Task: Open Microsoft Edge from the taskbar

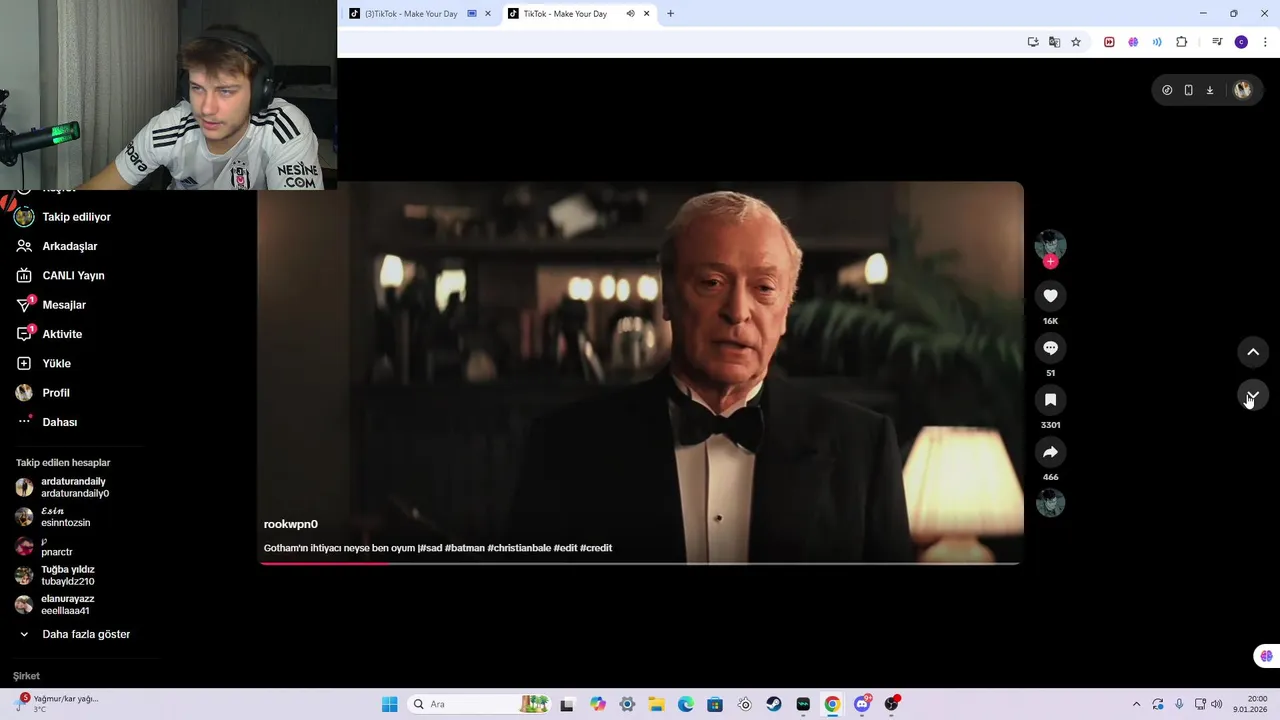Action: (686, 704)
